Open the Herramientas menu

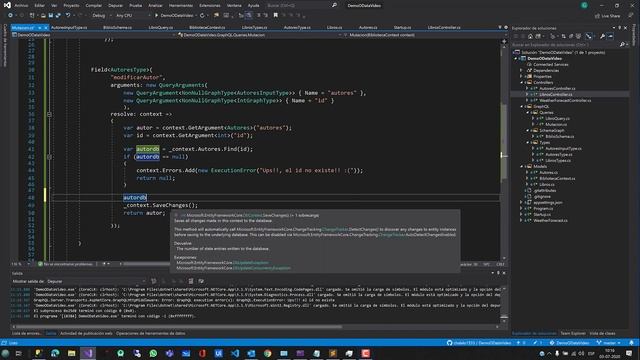click(181, 5)
